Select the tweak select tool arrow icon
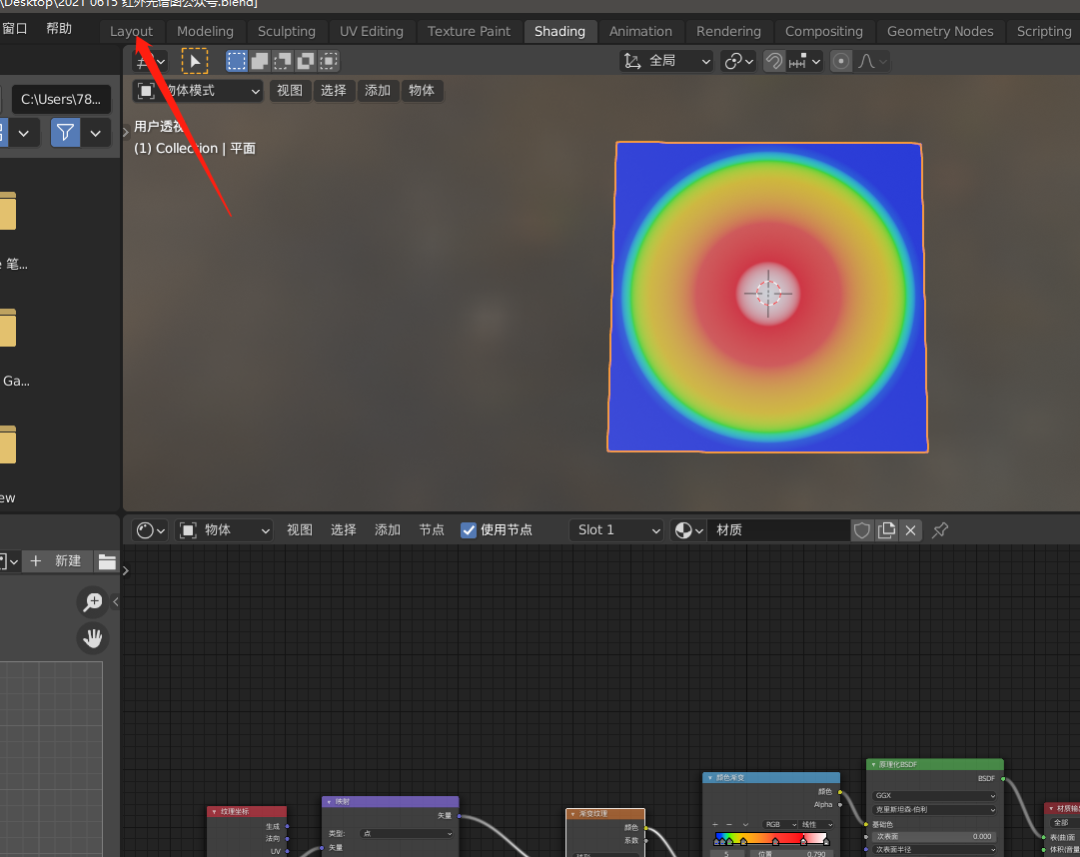Image resolution: width=1080 pixels, height=857 pixels. [195, 61]
